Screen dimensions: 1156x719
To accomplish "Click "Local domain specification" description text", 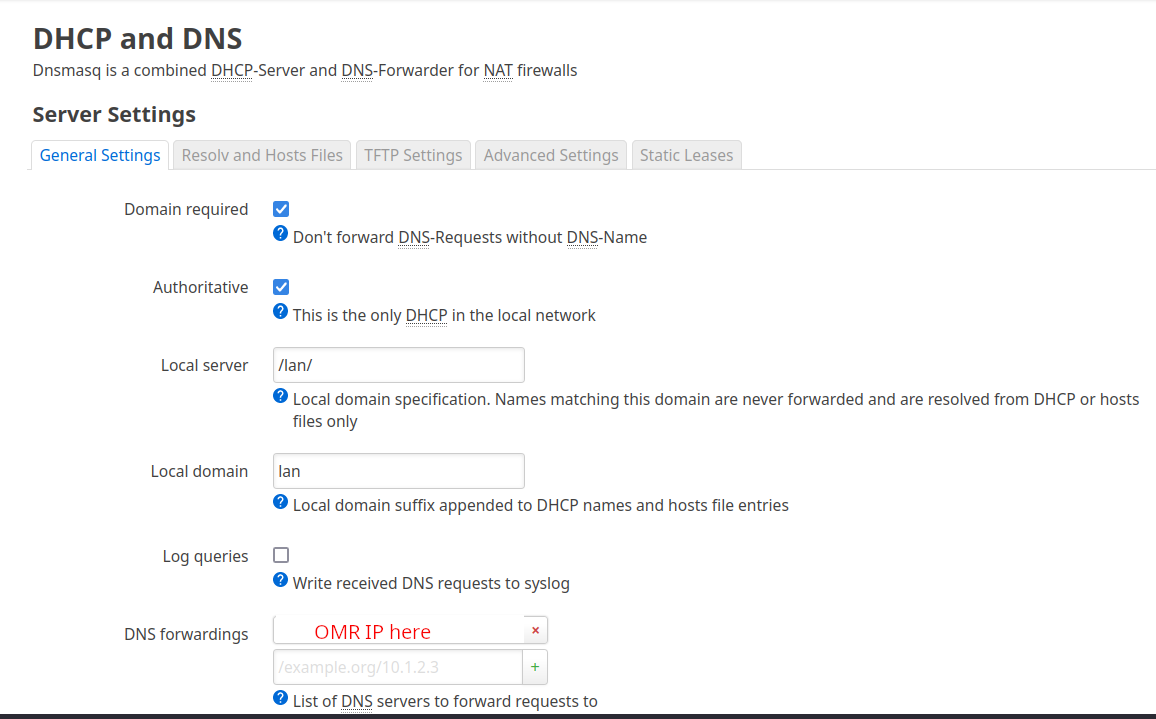I will pyautogui.click(x=716, y=410).
